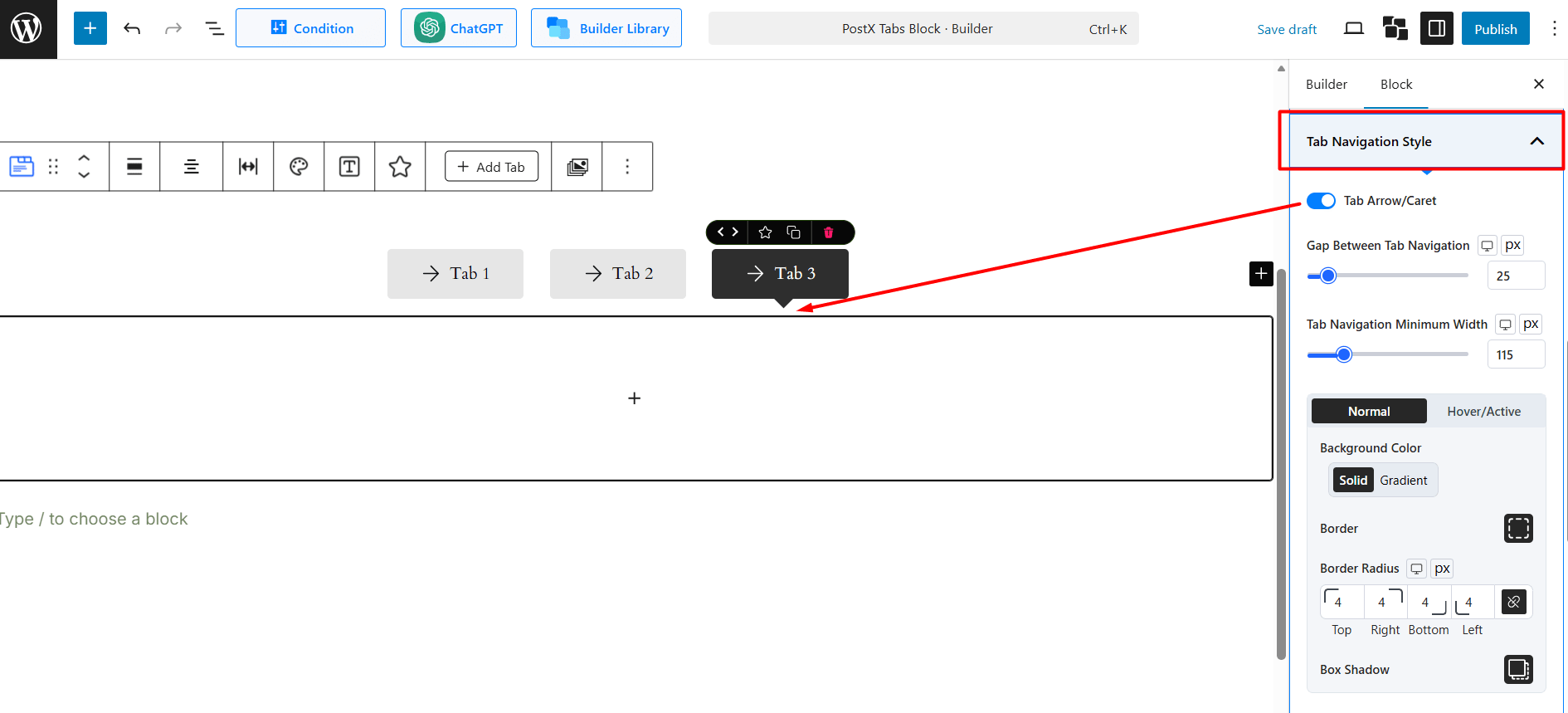Choose device for Tab Navigation Minimum Width
This screenshot has height=713, width=1568.
pyautogui.click(x=1505, y=325)
